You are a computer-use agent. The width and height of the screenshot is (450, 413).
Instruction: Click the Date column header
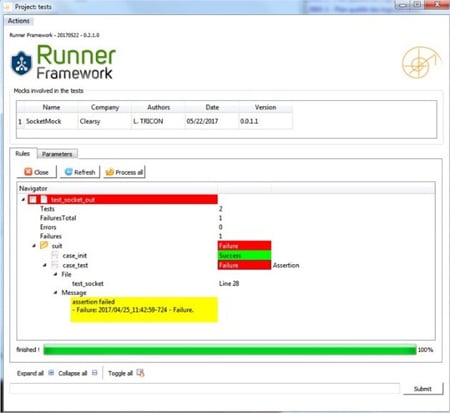point(212,107)
